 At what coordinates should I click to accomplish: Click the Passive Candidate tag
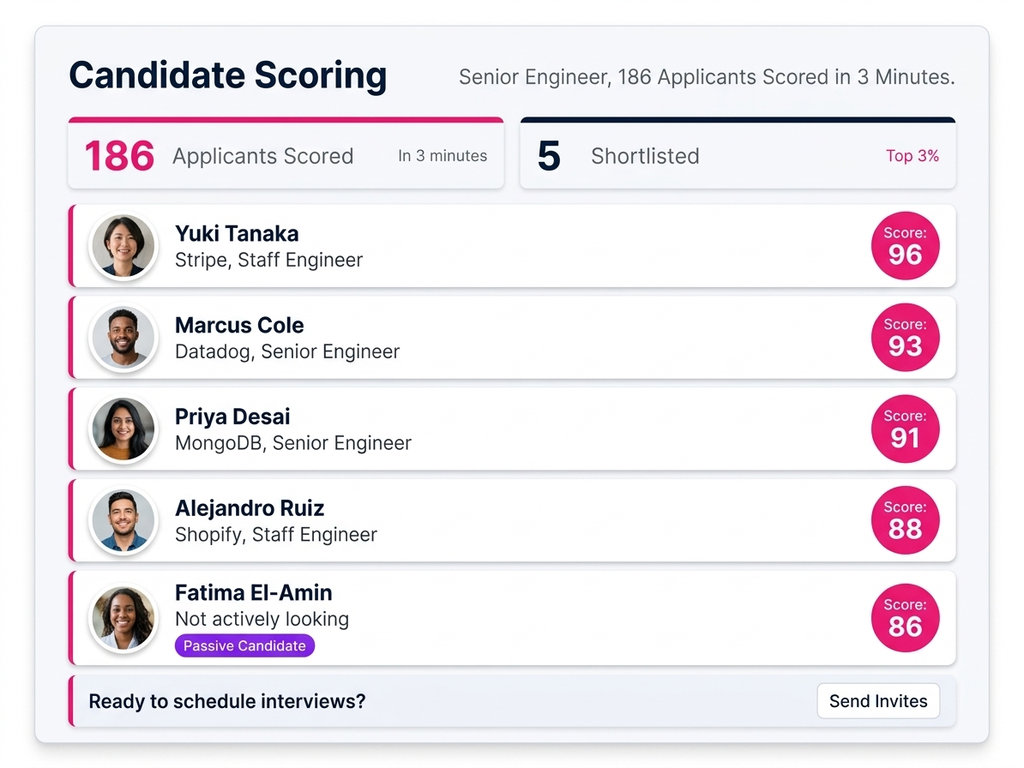click(x=245, y=646)
